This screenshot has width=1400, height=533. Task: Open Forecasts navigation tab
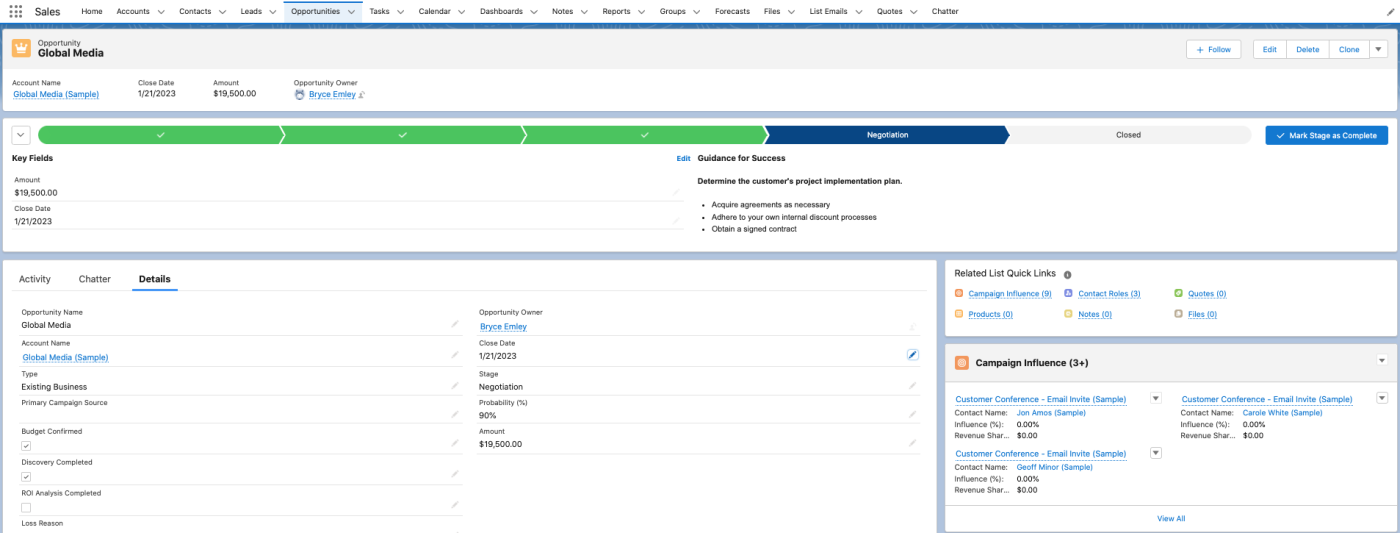[732, 11]
